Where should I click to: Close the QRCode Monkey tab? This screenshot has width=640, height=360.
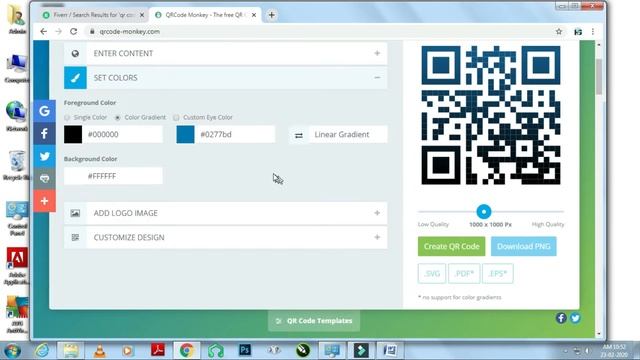click(254, 15)
